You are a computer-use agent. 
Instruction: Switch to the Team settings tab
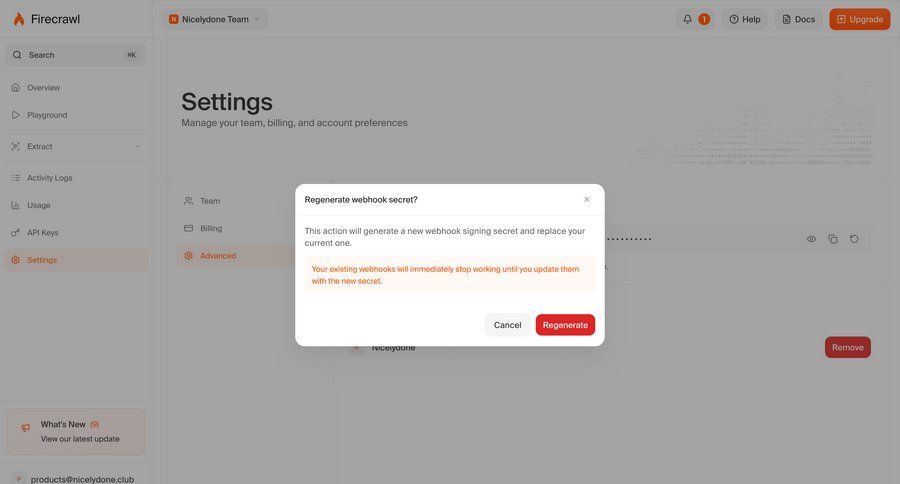click(210, 201)
